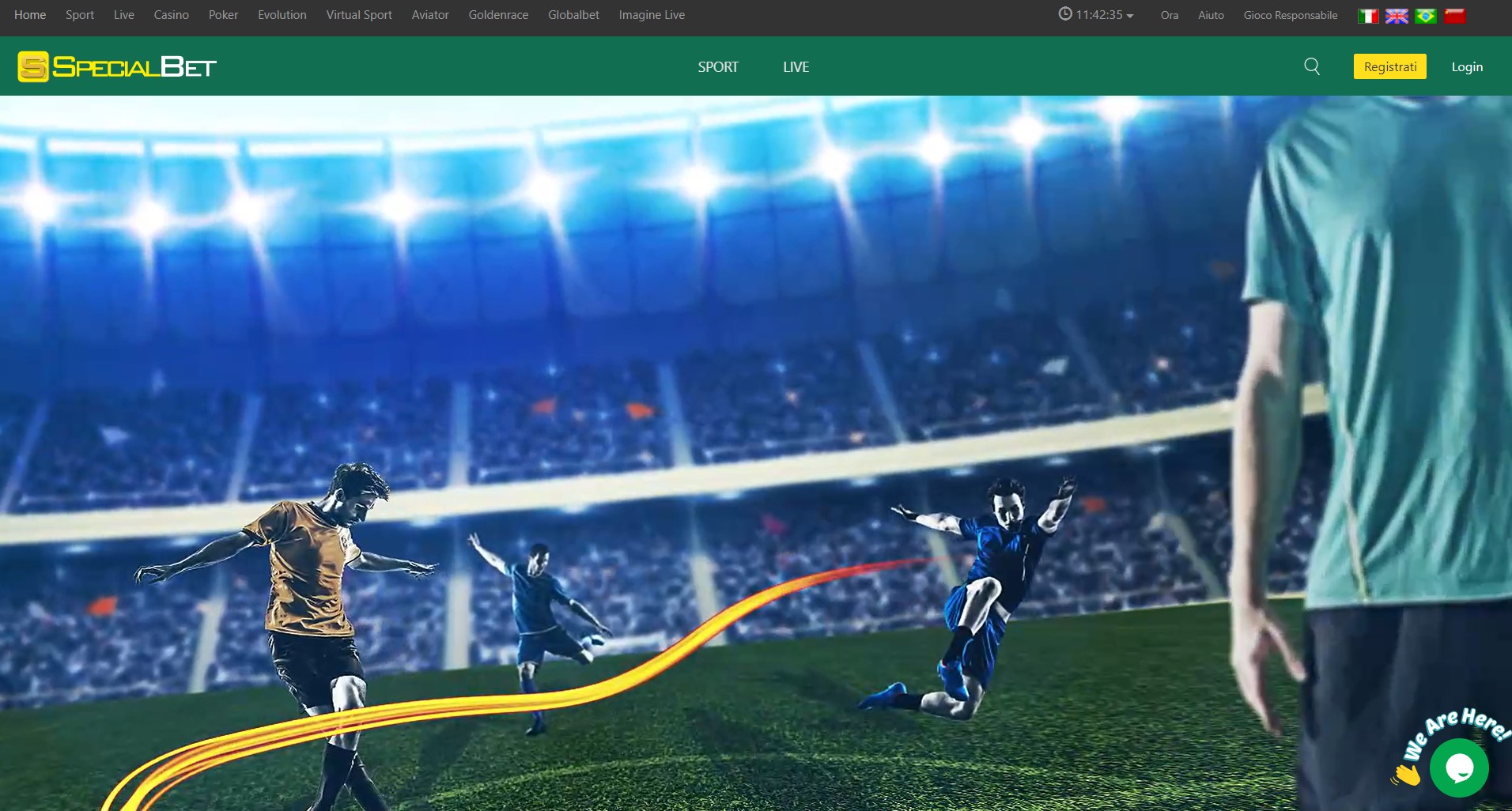Expand the clock time dropdown
1512x811 pixels.
pos(1096,15)
